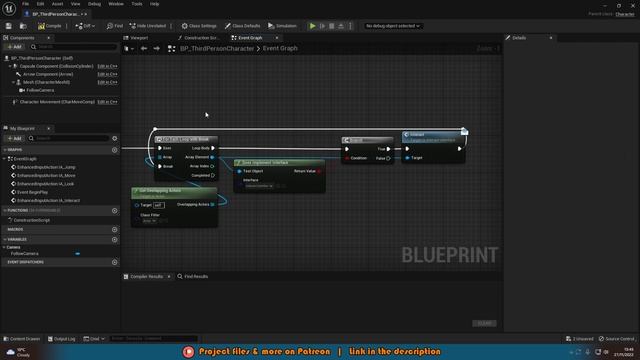Click the FollowCamera variable type pill
The image size is (640, 360).
click(78, 254)
